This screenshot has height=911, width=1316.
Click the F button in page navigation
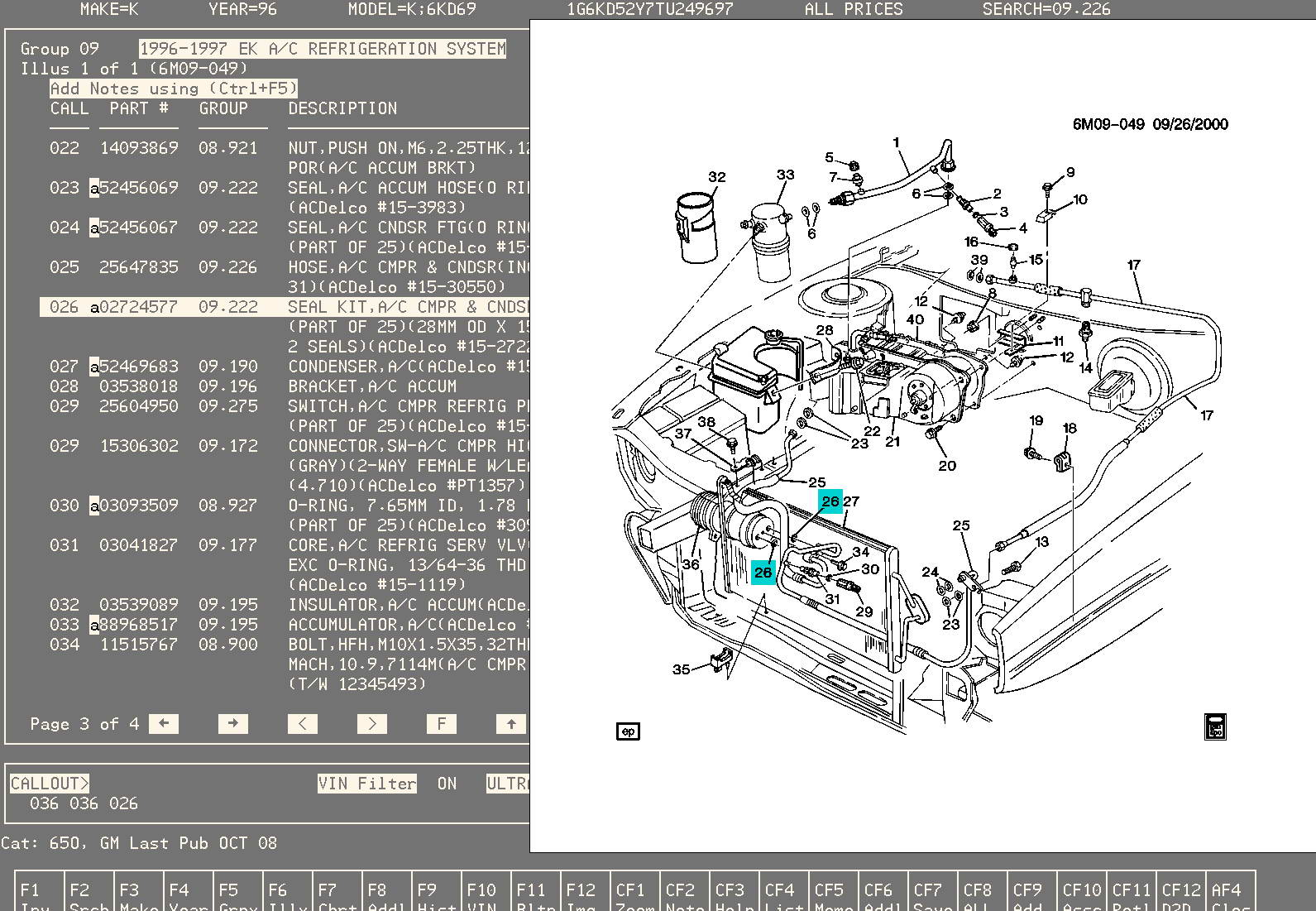(441, 724)
